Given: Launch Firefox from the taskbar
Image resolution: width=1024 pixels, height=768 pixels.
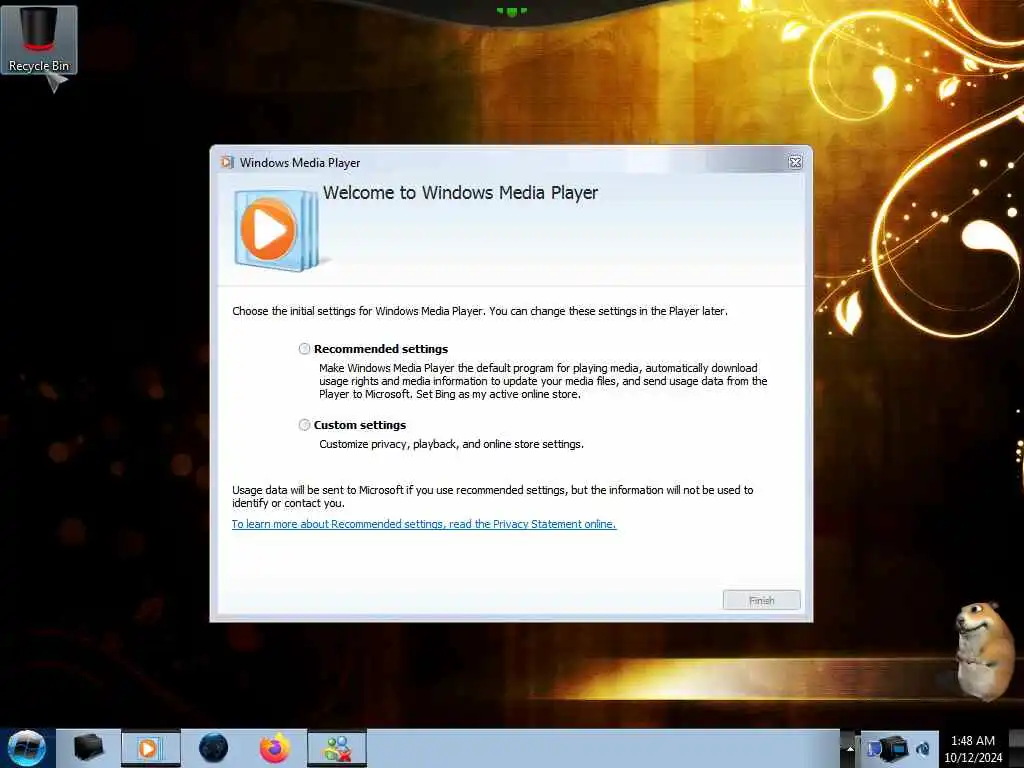Looking at the screenshot, I should point(275,748).
